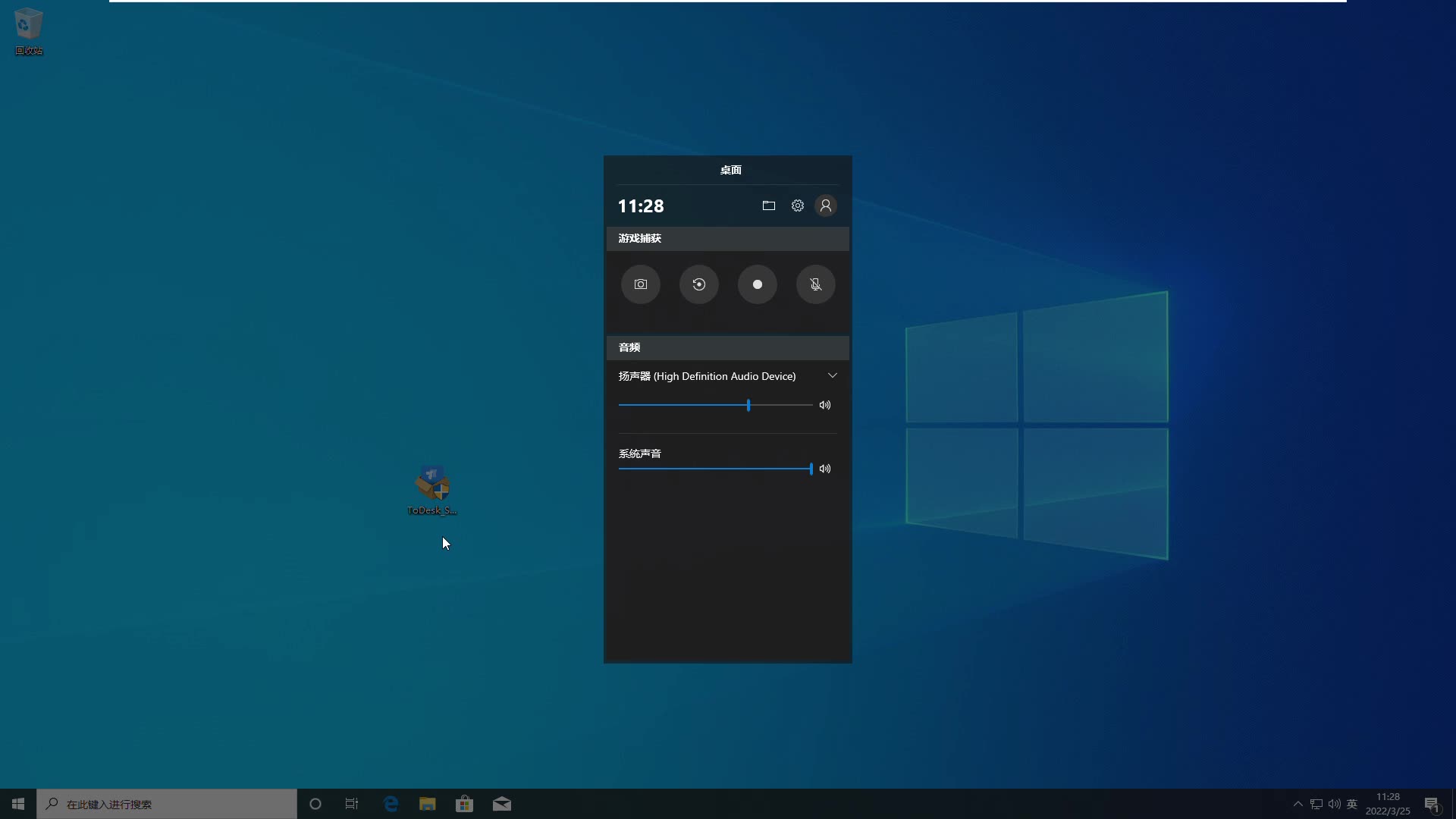Click the record last 30 seconds button
The height and width of the screenshot is (819, 1456).
click(699, 284)
